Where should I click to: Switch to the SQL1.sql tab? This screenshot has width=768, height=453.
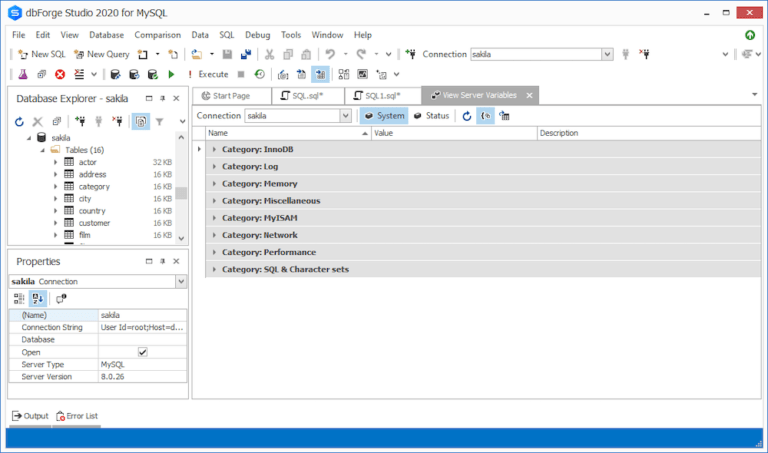click(x=383, y=96)
